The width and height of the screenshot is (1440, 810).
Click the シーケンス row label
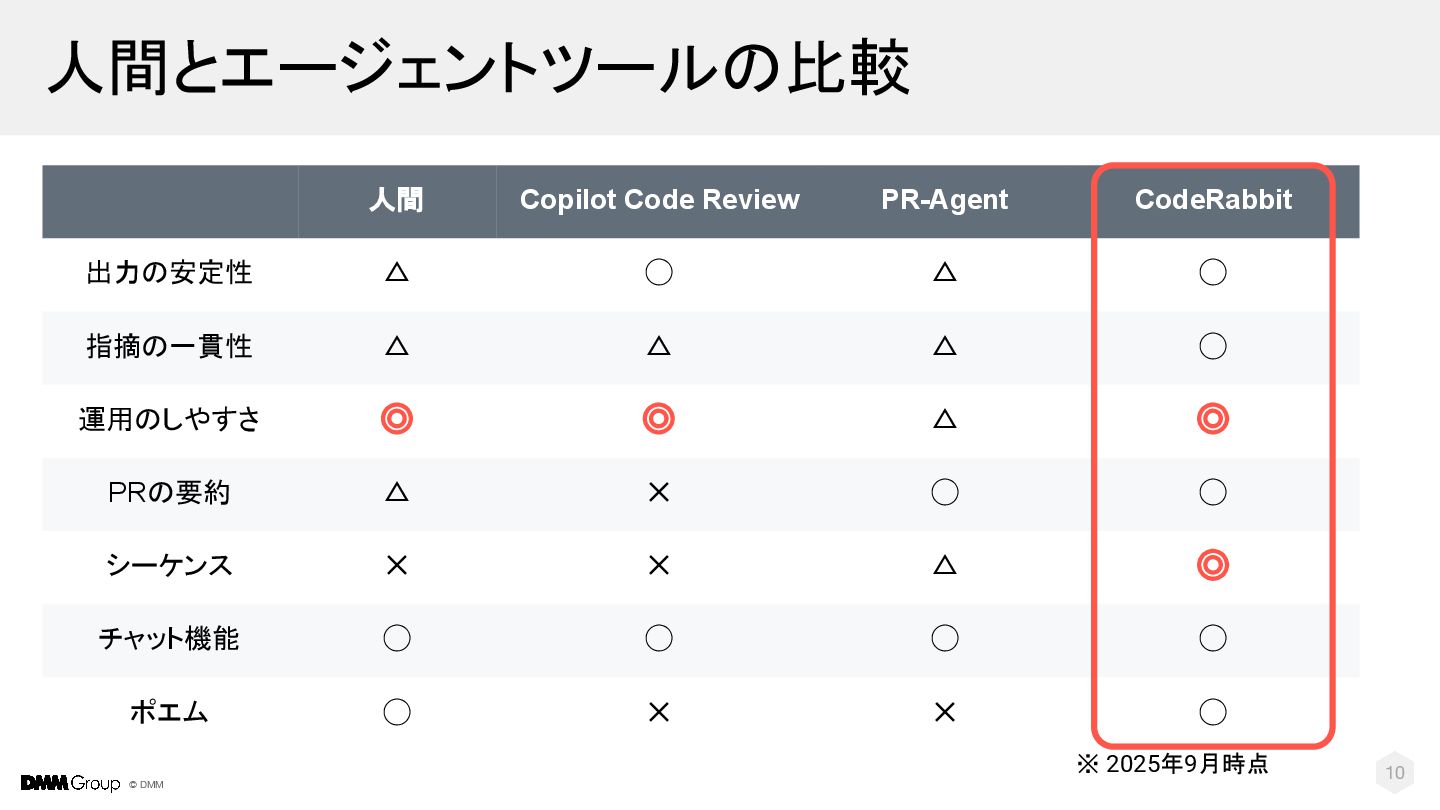click(170, 565)
